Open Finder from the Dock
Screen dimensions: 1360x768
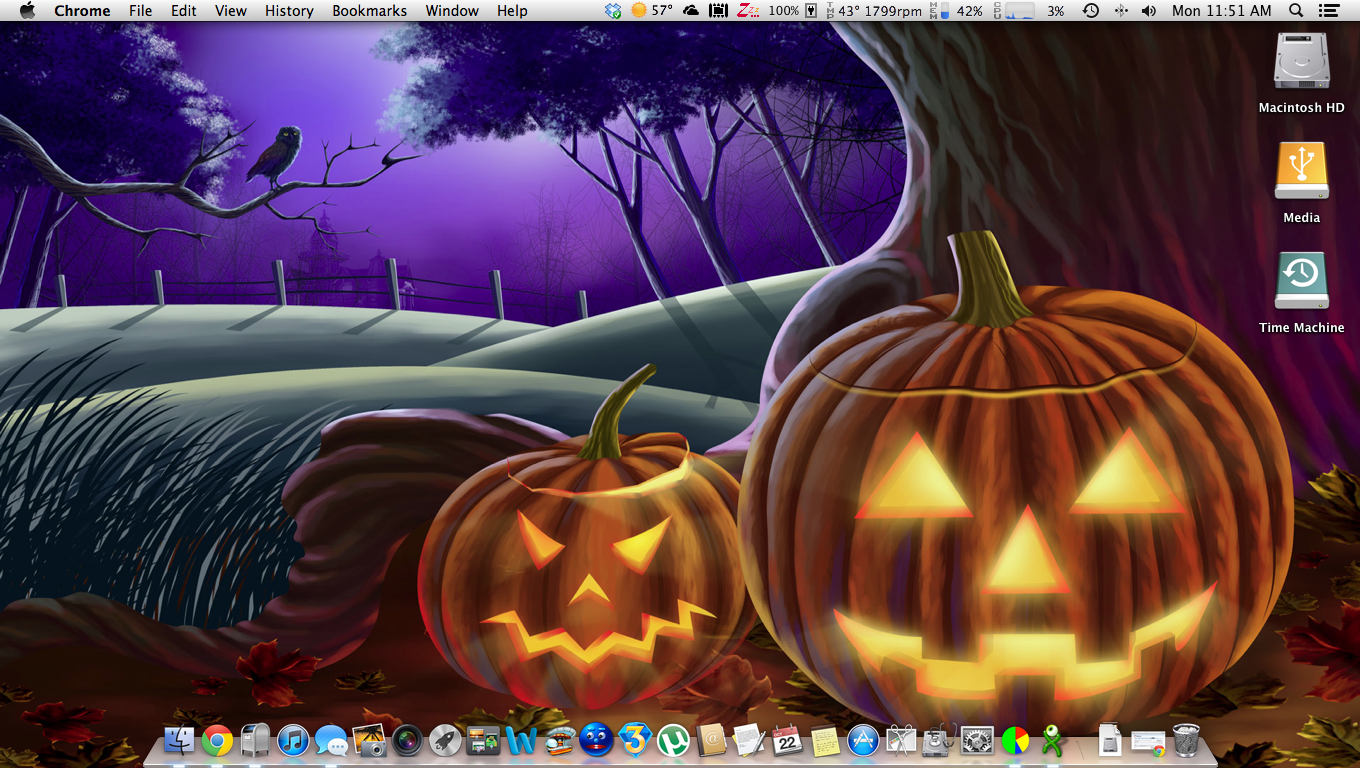click(x=180, y=741)
